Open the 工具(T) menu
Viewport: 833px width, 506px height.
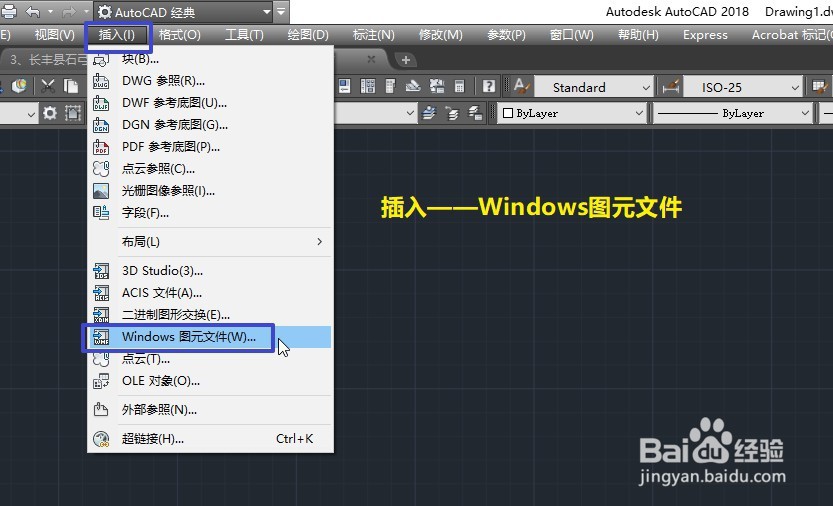(244, 35)
